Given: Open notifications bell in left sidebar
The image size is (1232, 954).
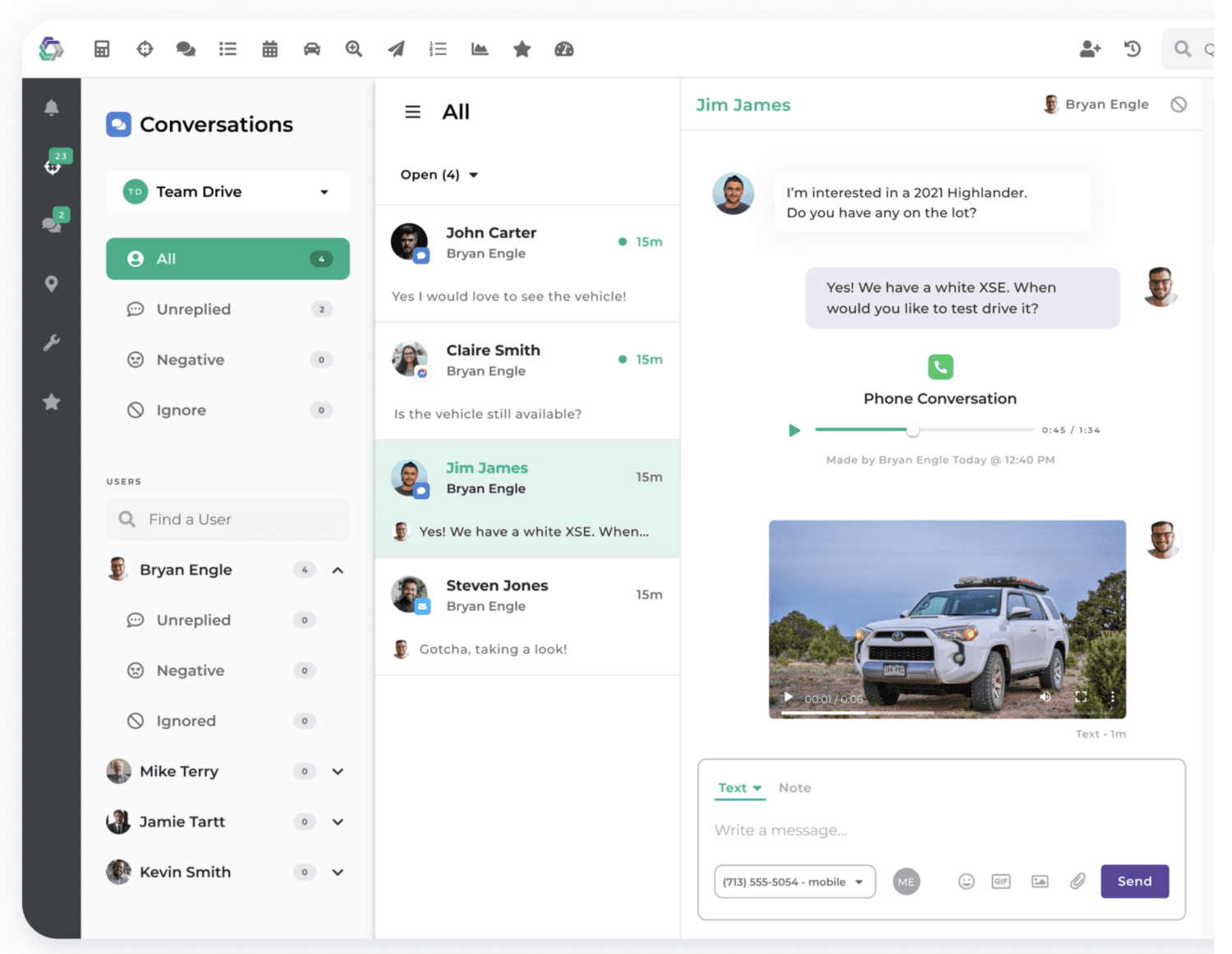Looking at the screenshot, I should pos(51,108).
